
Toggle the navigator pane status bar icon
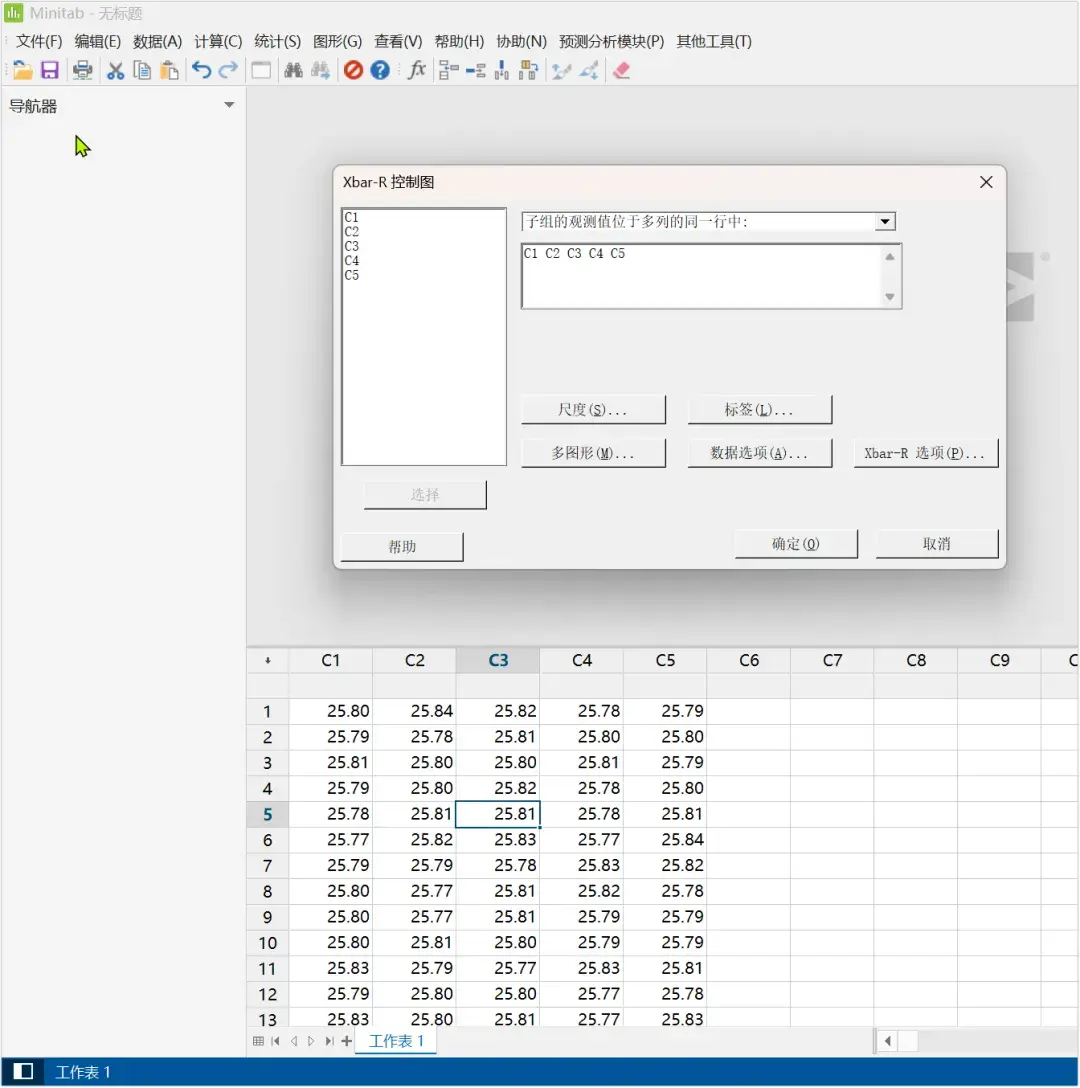pyautogui.click(x=23, y=1071)
